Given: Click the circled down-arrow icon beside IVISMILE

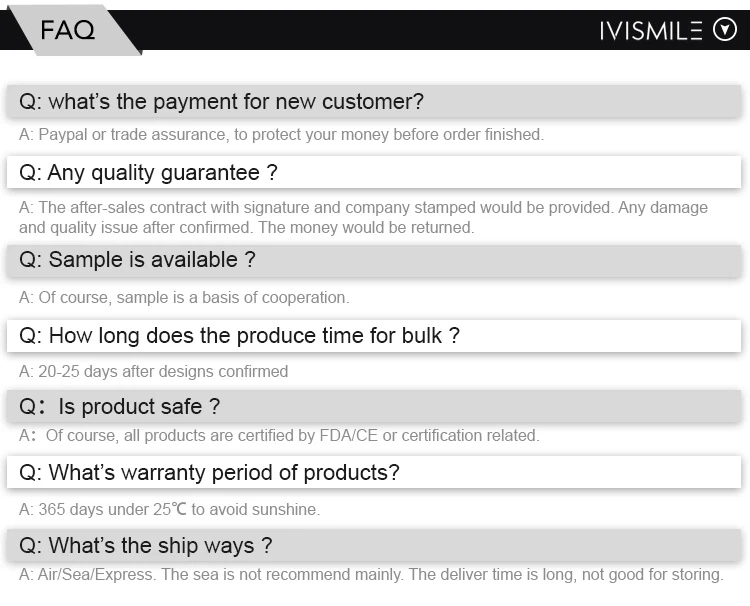Looking at the screenshot, I should 724,30.
